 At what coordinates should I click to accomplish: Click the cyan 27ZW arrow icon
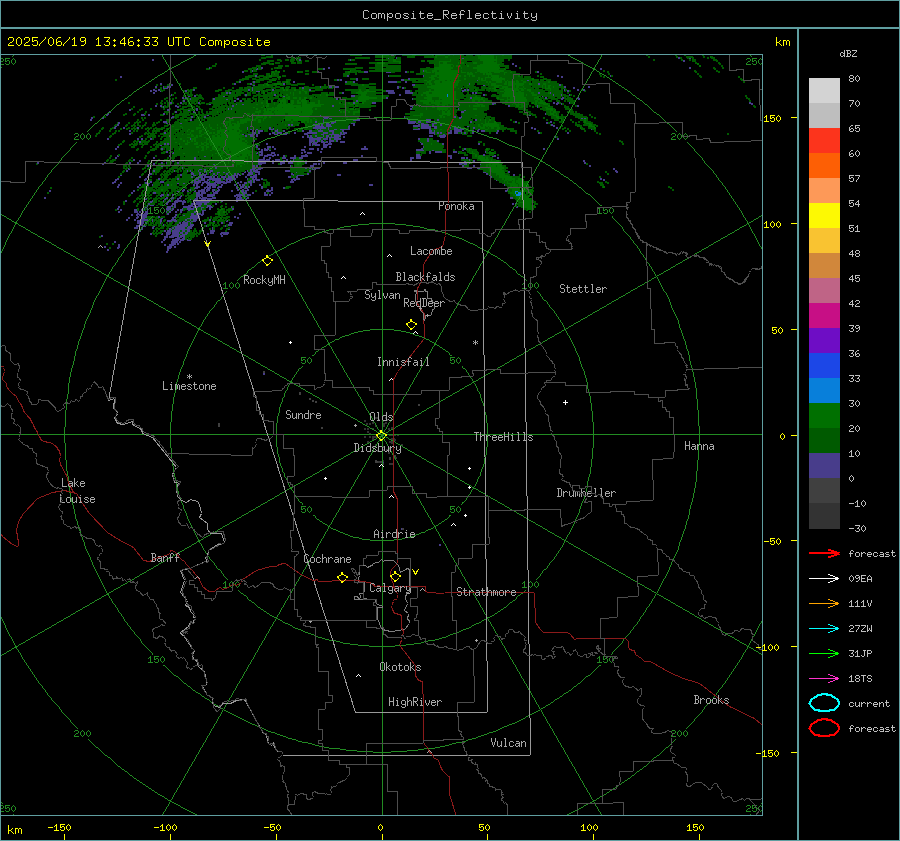click(824, 629)
